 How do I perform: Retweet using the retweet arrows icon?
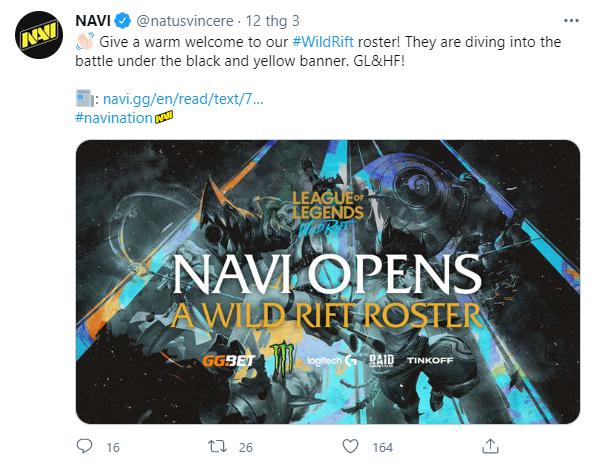pos(217,447)
